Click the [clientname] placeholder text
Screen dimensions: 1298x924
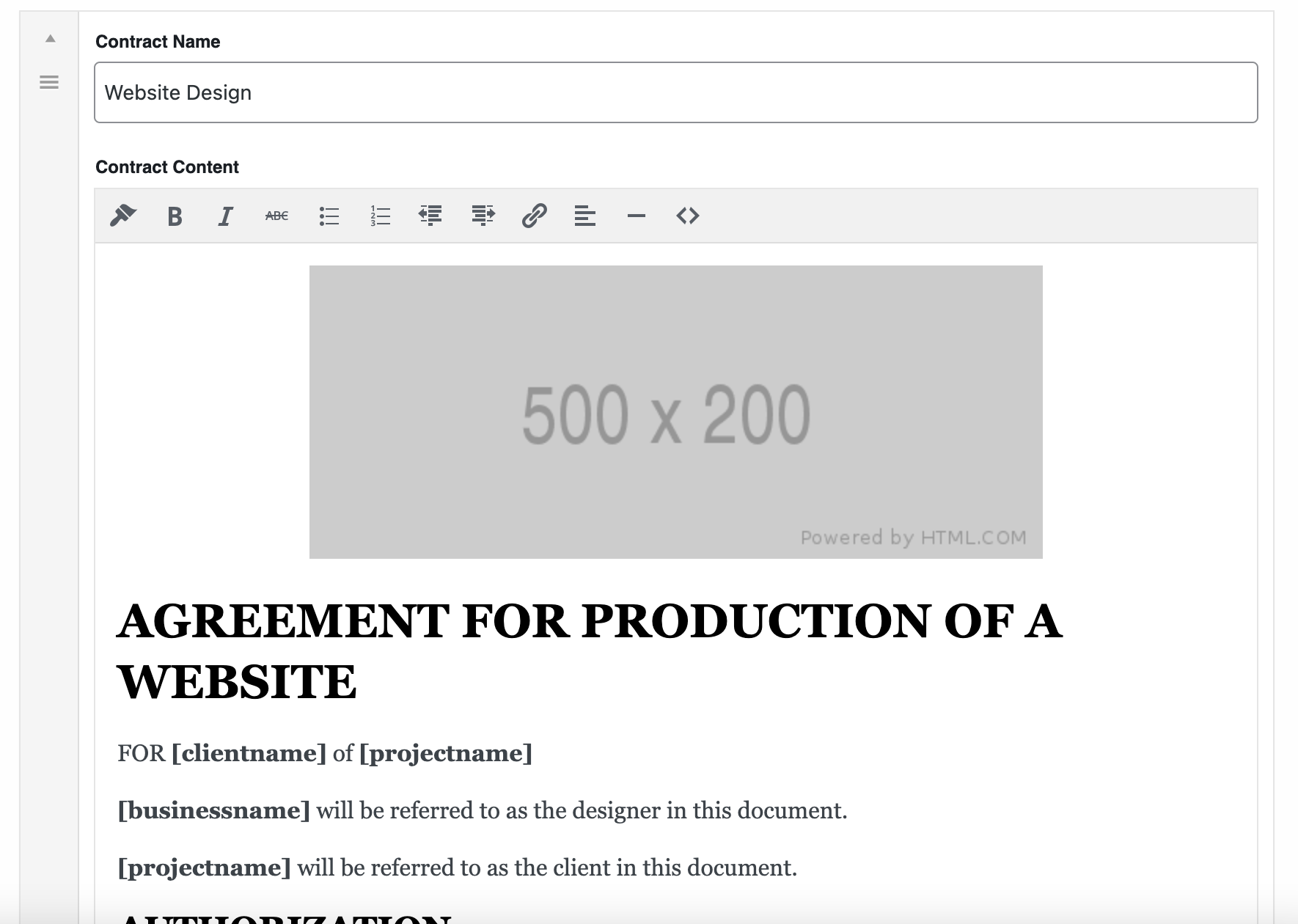coord(249,753)
